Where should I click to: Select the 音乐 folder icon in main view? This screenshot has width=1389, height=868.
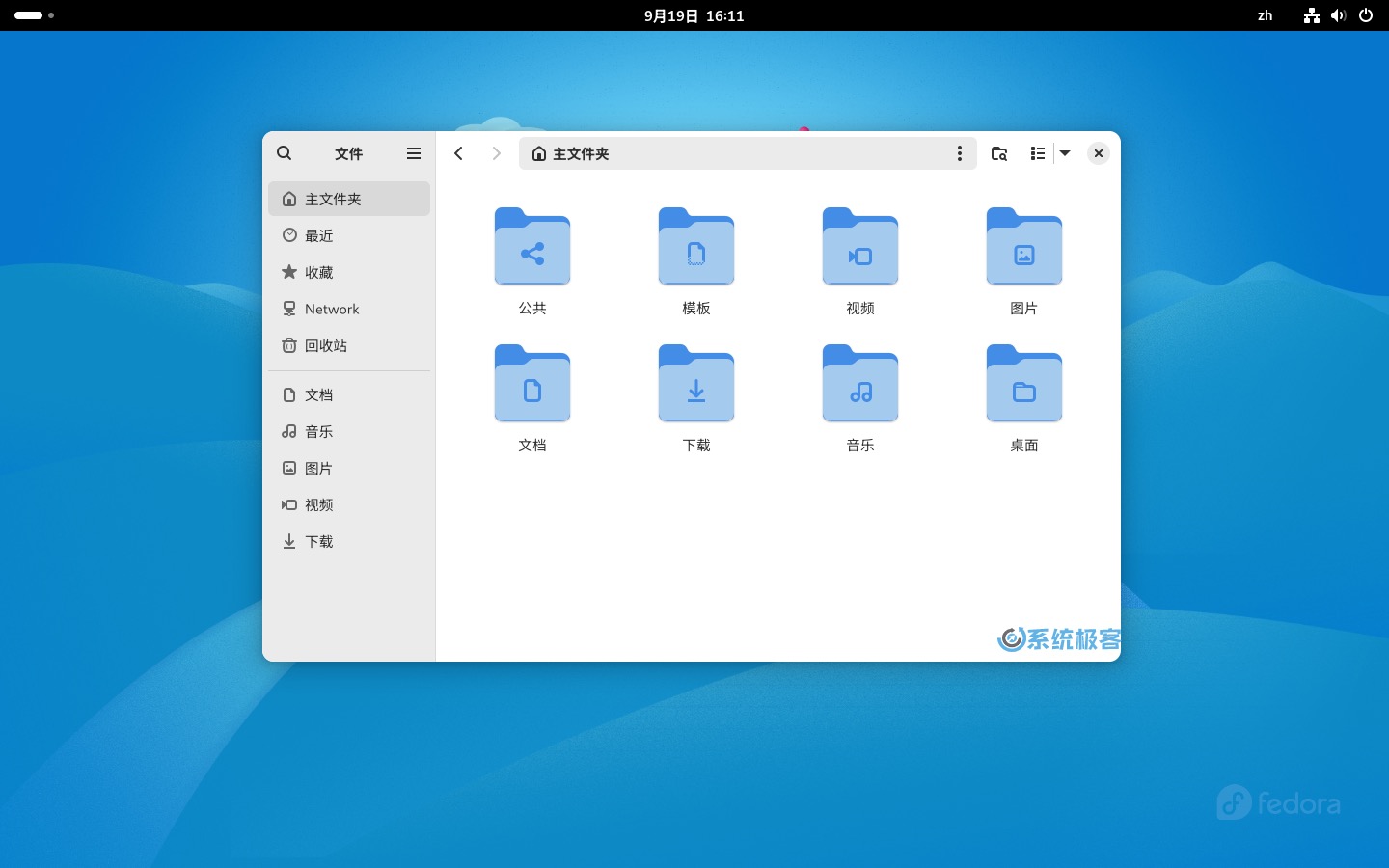860,384
